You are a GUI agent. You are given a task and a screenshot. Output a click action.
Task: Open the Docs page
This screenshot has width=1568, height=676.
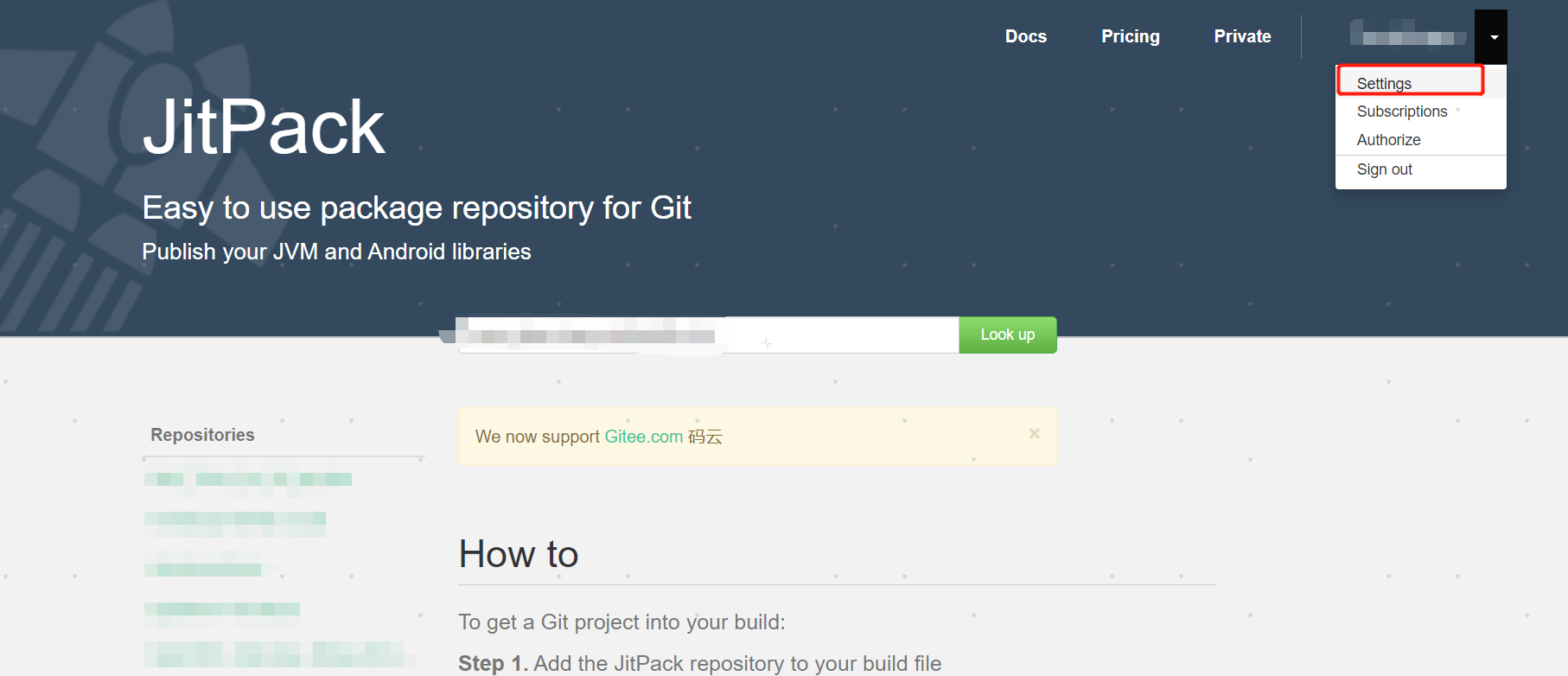click(1025, 36)
